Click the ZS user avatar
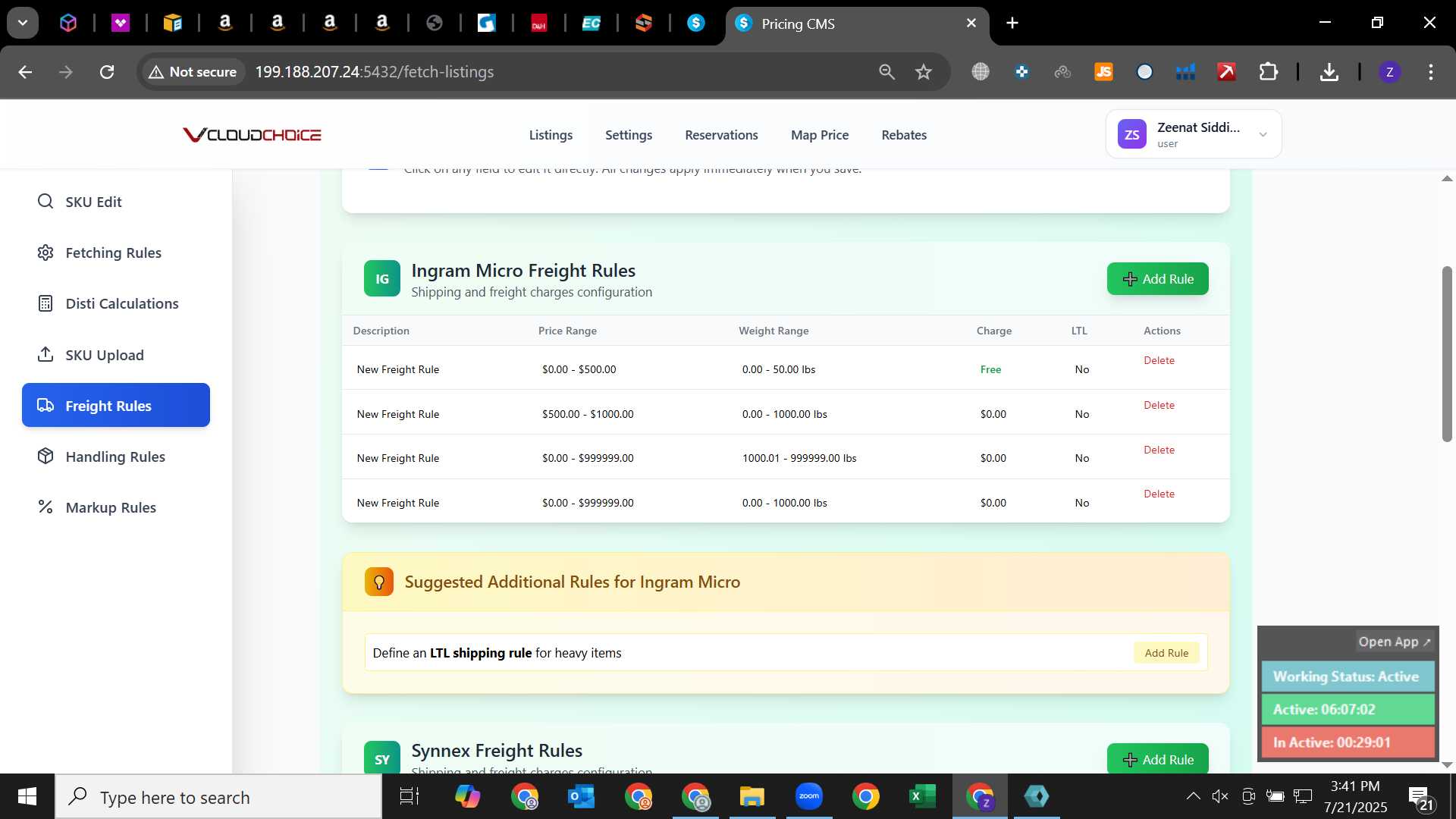The width and height of the screenshot is (1456, 819). coord(1131,134)
